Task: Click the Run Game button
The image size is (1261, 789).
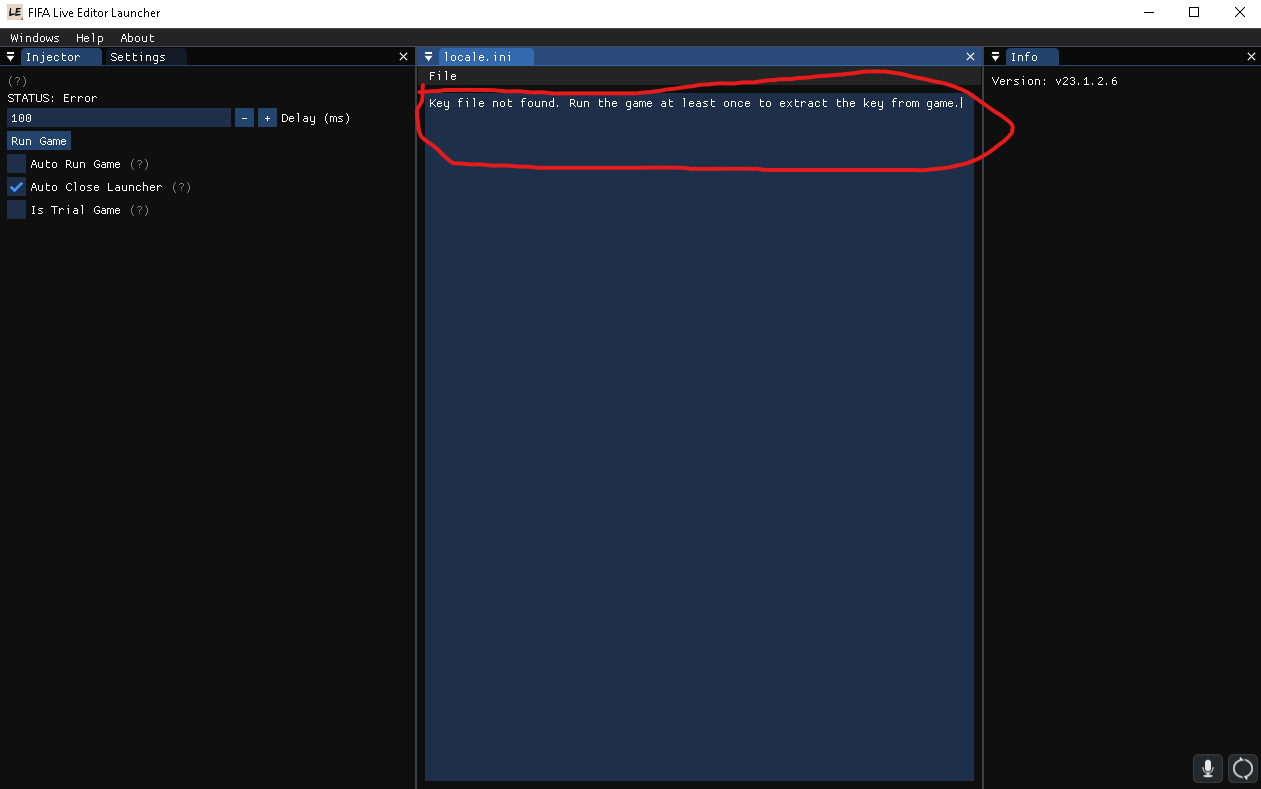Action: 38,140
